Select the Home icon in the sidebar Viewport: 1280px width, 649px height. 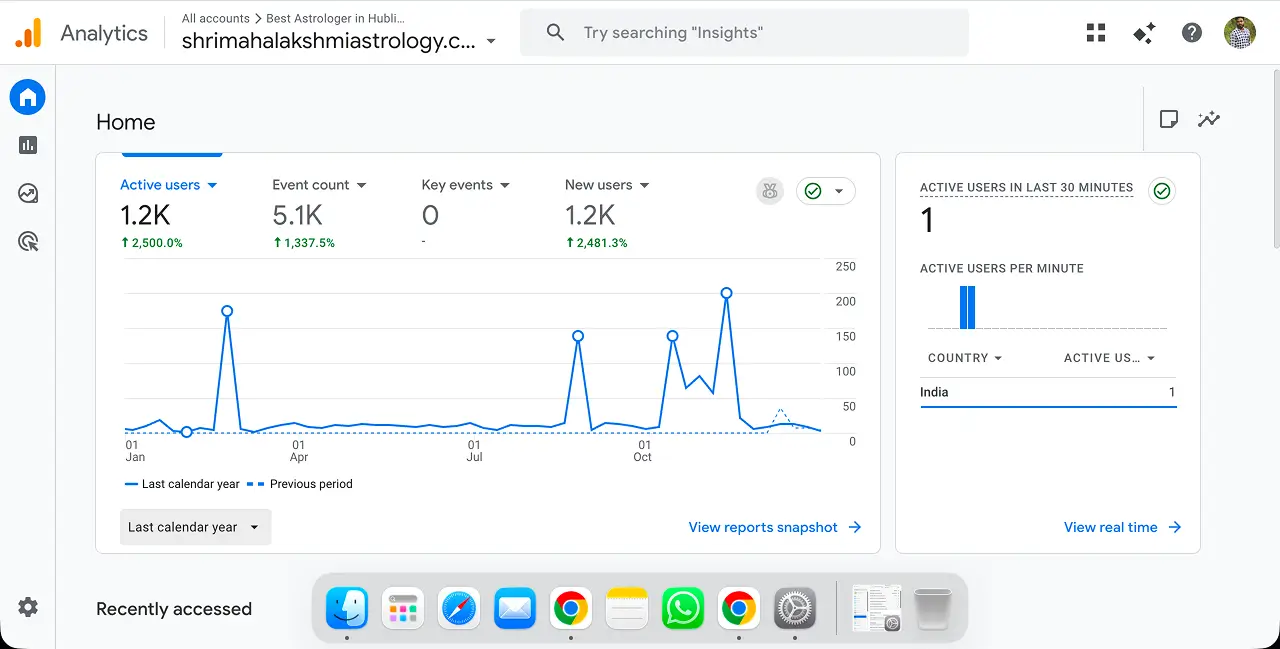(x=27, y=96)
